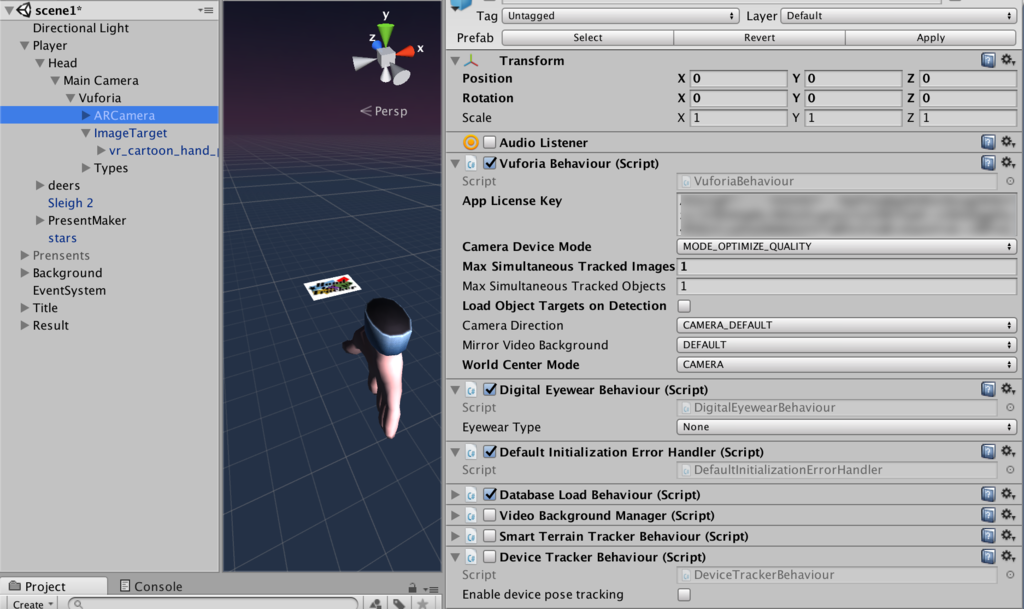Image resolution: width=1024 pixels, height=609 pixels.
Task: Open help for Database Load Behaviour
Action: point(988,495)
